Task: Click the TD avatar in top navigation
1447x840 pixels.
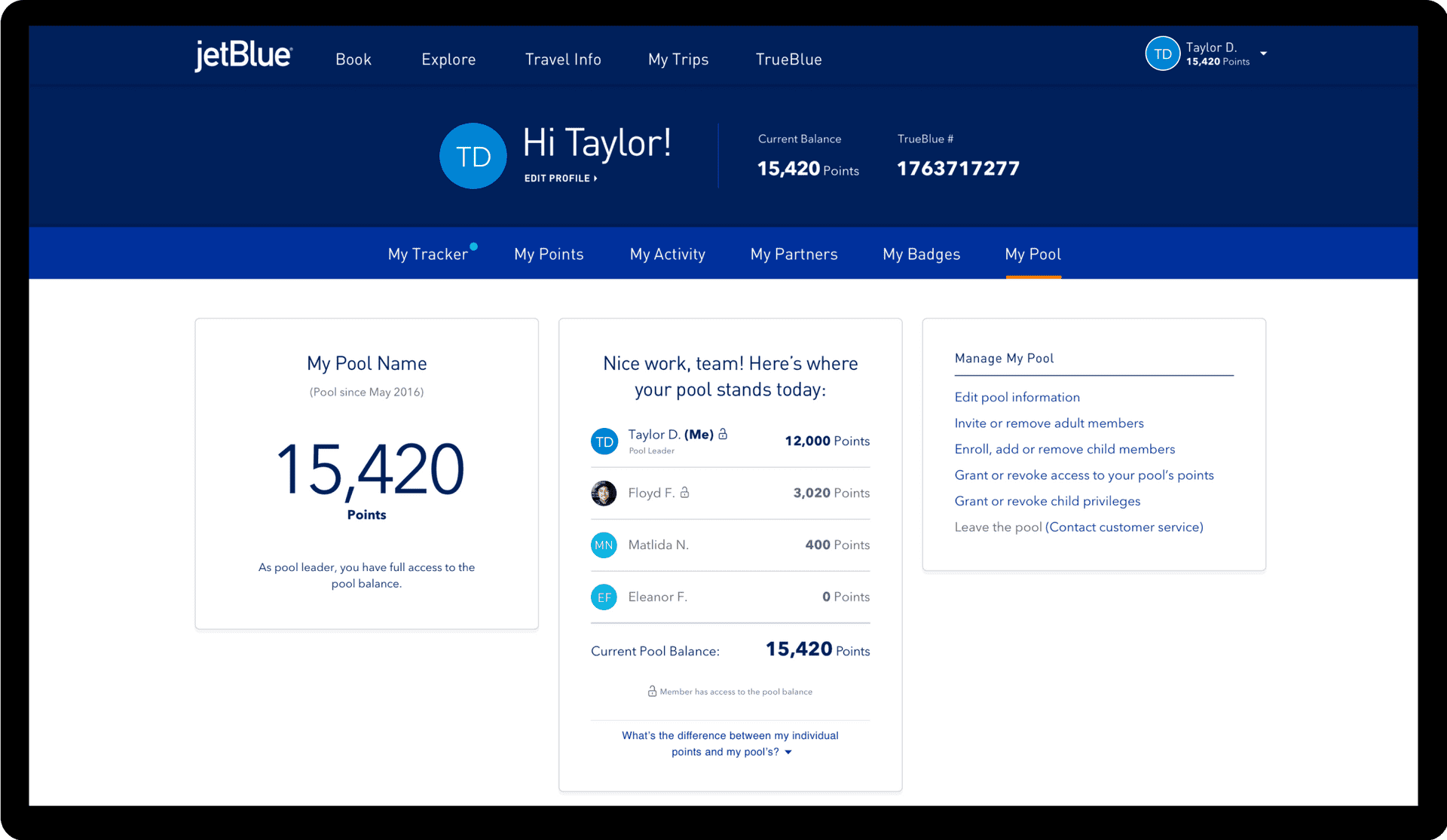Action: [1162, 54]
